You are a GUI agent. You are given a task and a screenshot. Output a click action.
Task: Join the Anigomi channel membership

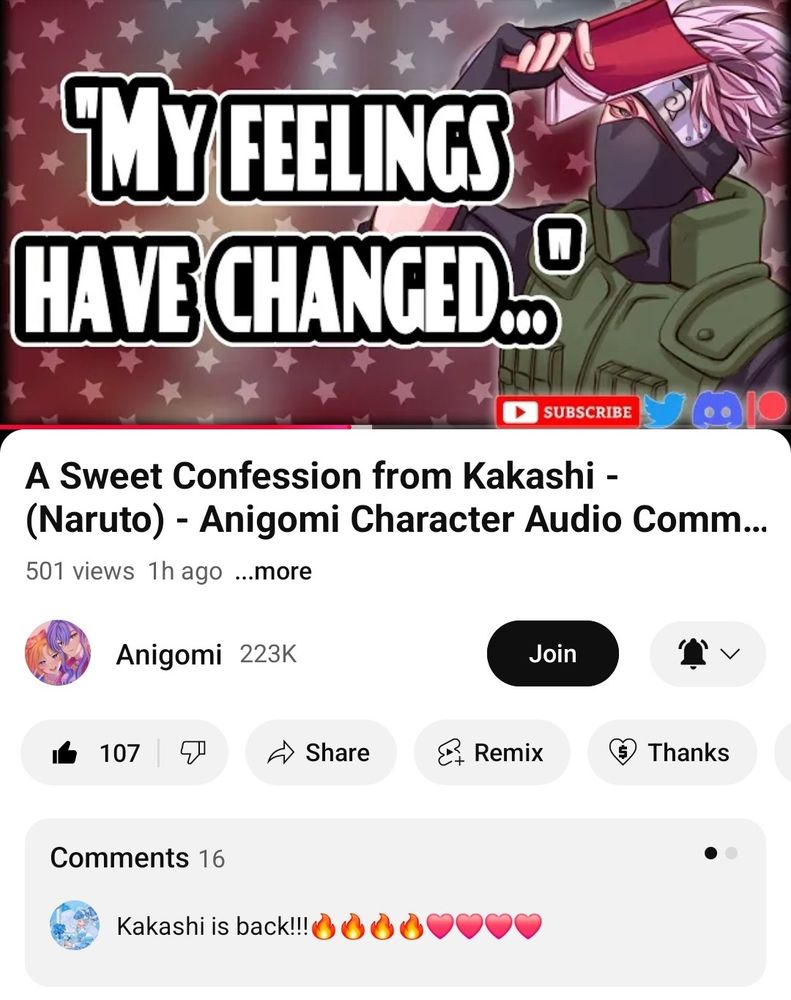(552, 654)
